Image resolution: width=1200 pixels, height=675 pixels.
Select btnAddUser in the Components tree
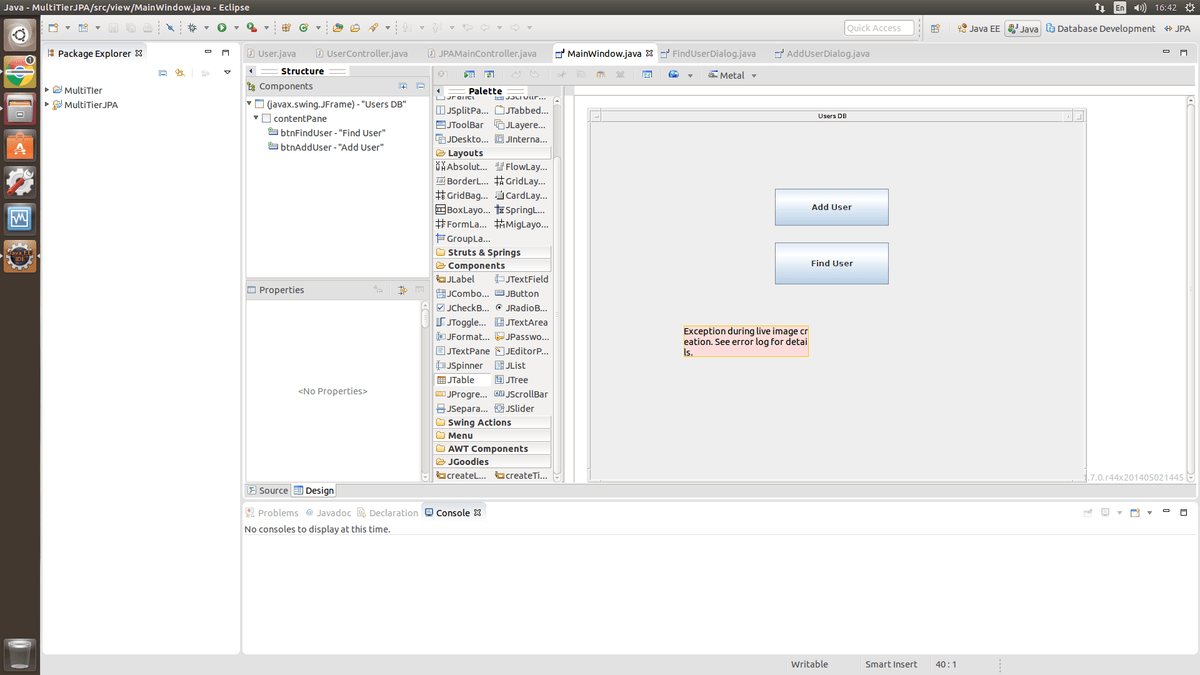click(x=324, y=147)
